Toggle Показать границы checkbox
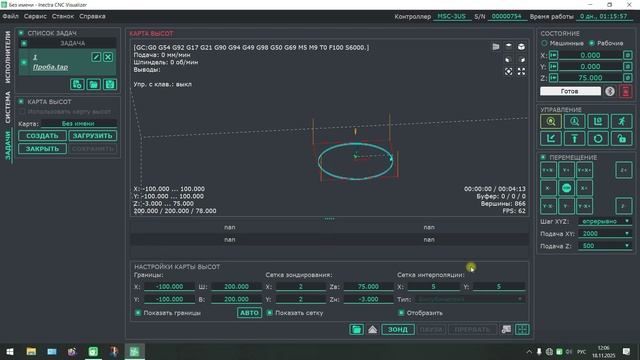640x360 pixels. (x=138, y=313)
